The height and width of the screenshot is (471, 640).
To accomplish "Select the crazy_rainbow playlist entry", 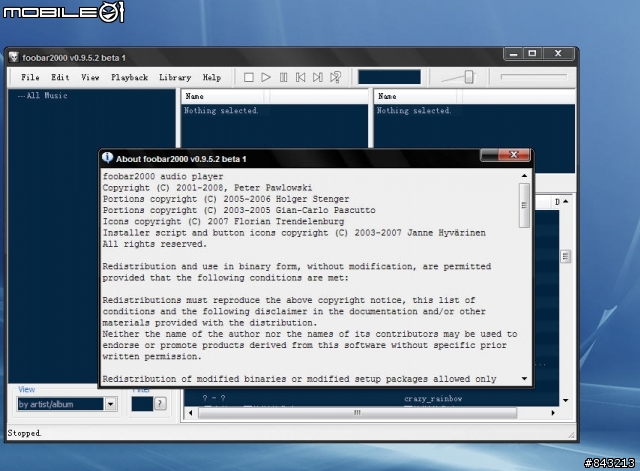I will [x=433, y=399].
